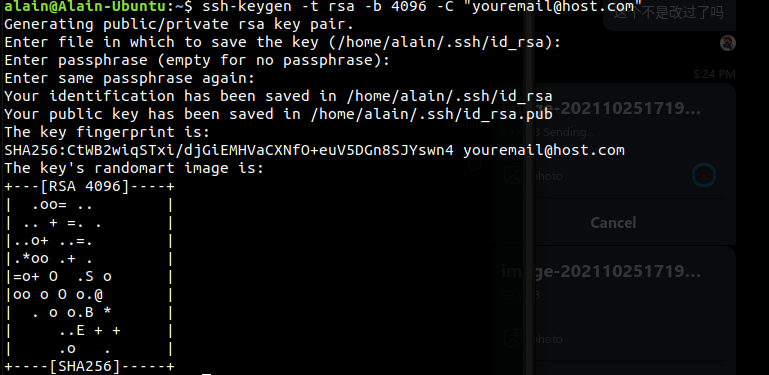Select the Chinese chat message bubble
769x375 pixels.
(669, 15)
